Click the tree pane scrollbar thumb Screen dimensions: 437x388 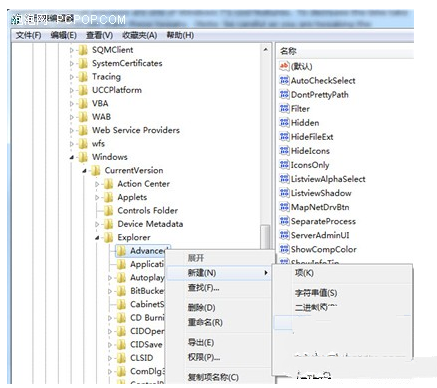(x=265, y=237)
